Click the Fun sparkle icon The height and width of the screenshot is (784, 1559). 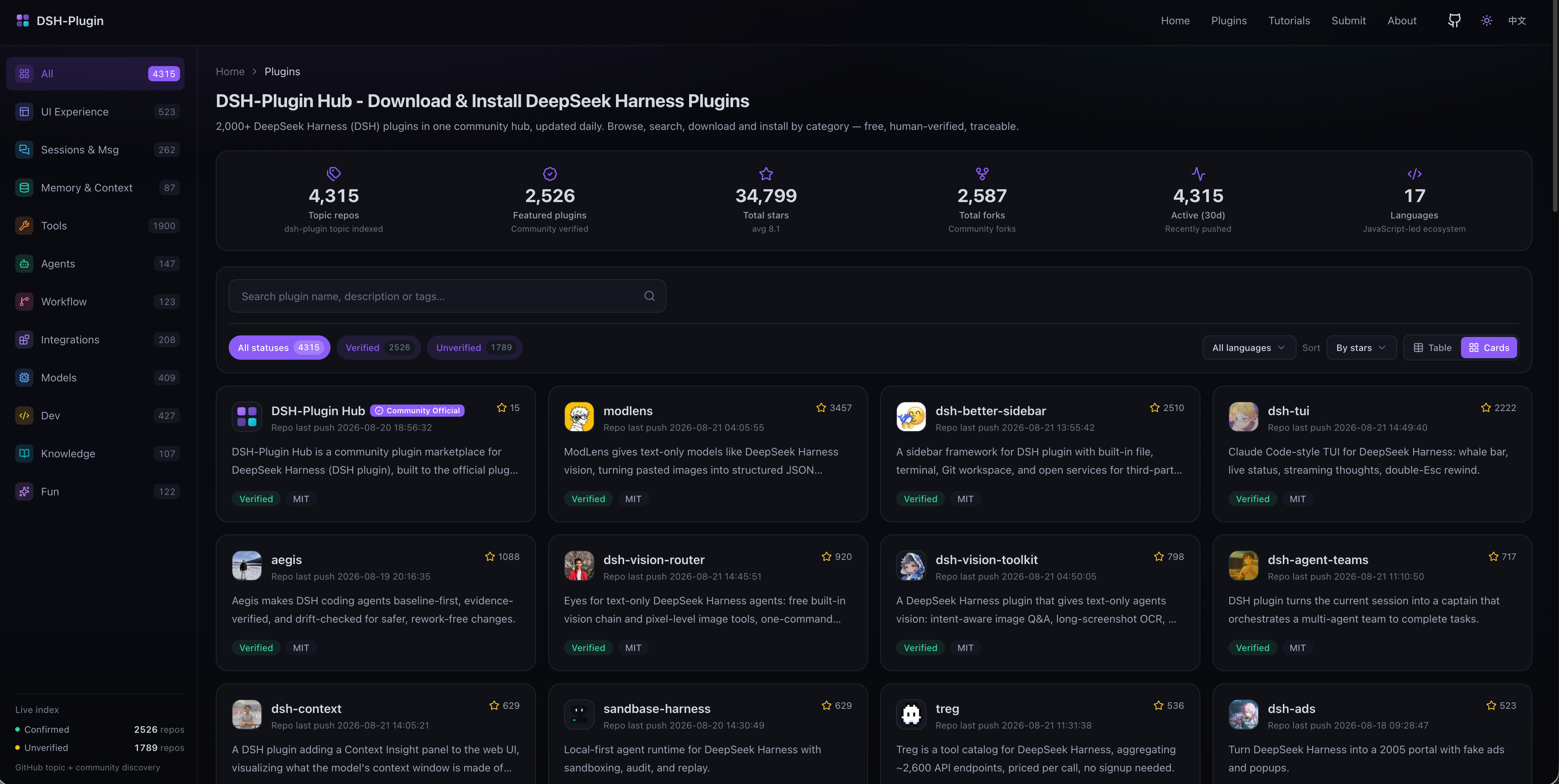point(24,491)
